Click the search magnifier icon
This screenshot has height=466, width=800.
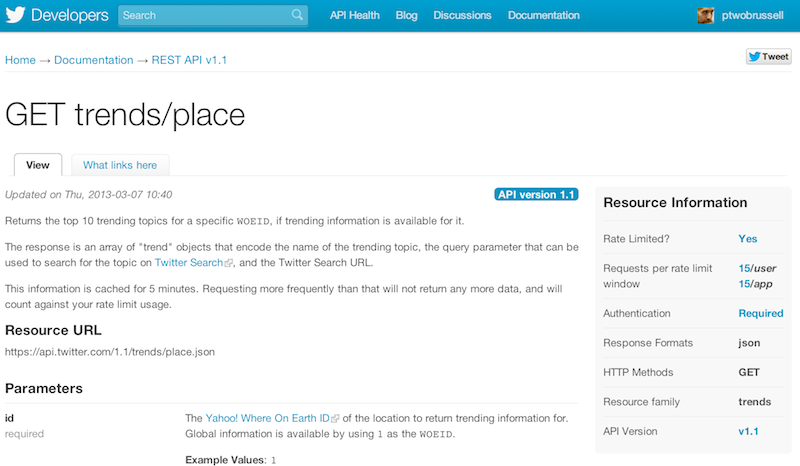click(x=297, y=15)
